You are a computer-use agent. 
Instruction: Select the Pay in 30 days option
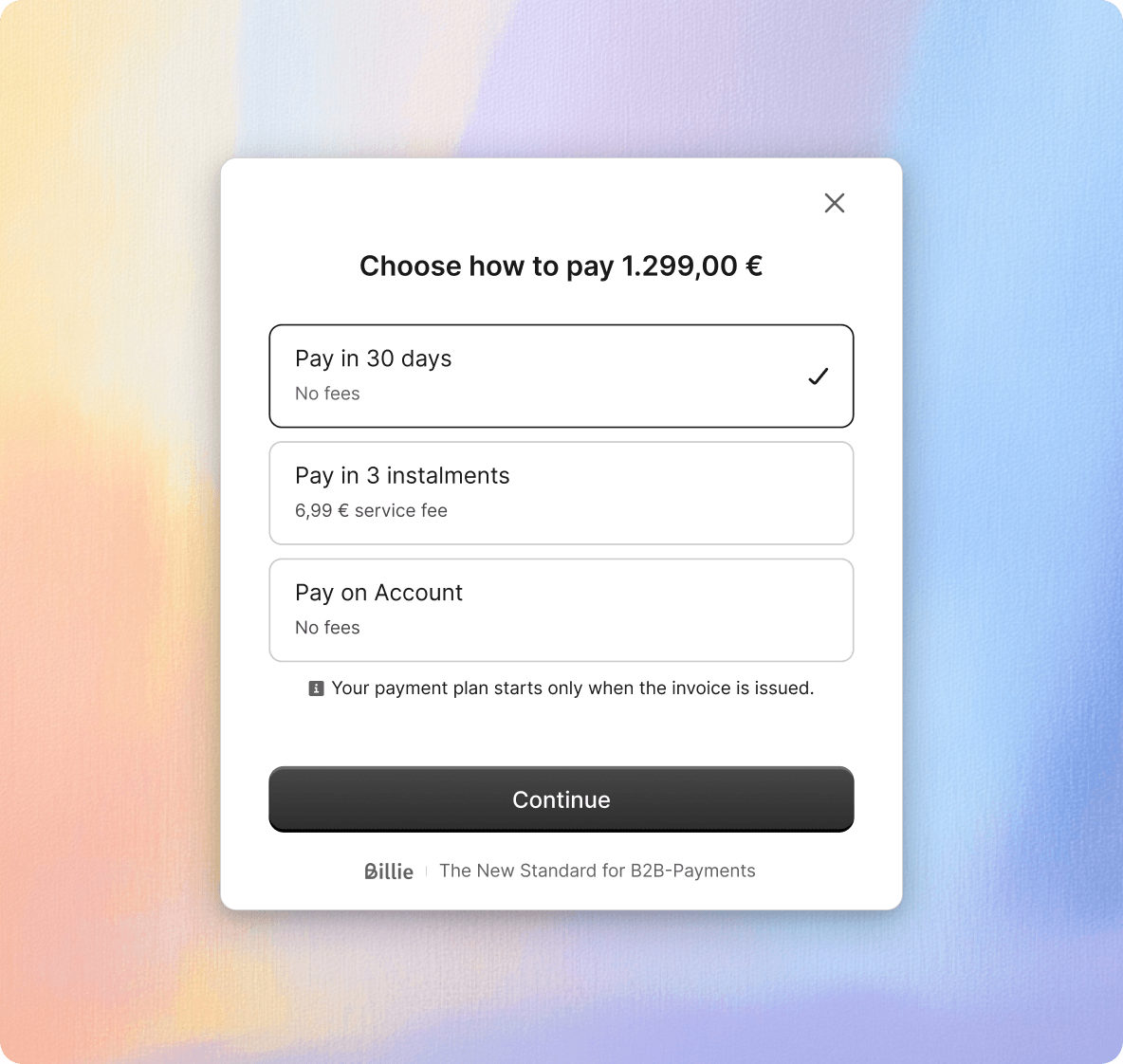point(561,376)
